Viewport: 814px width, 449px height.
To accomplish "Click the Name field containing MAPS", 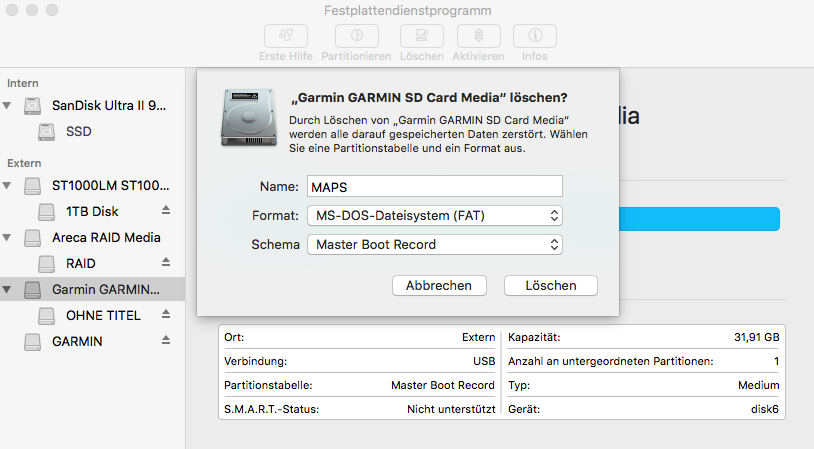I will click(435, 186).
